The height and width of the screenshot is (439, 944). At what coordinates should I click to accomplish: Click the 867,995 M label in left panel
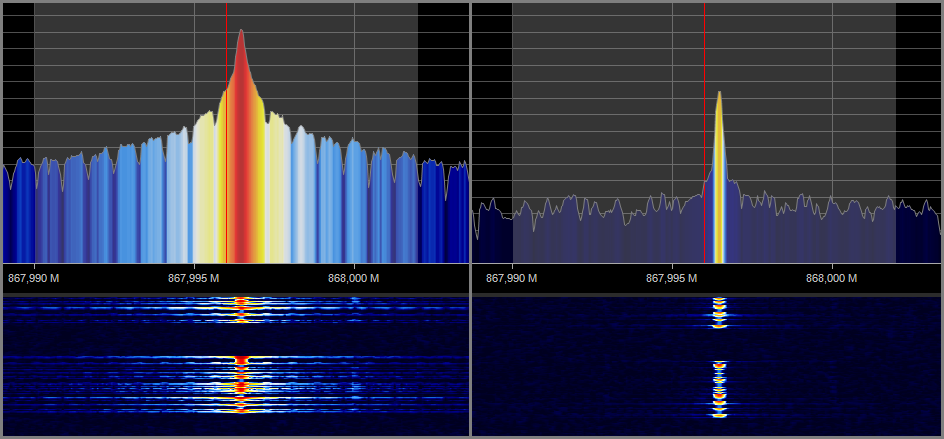pos(193,278)
